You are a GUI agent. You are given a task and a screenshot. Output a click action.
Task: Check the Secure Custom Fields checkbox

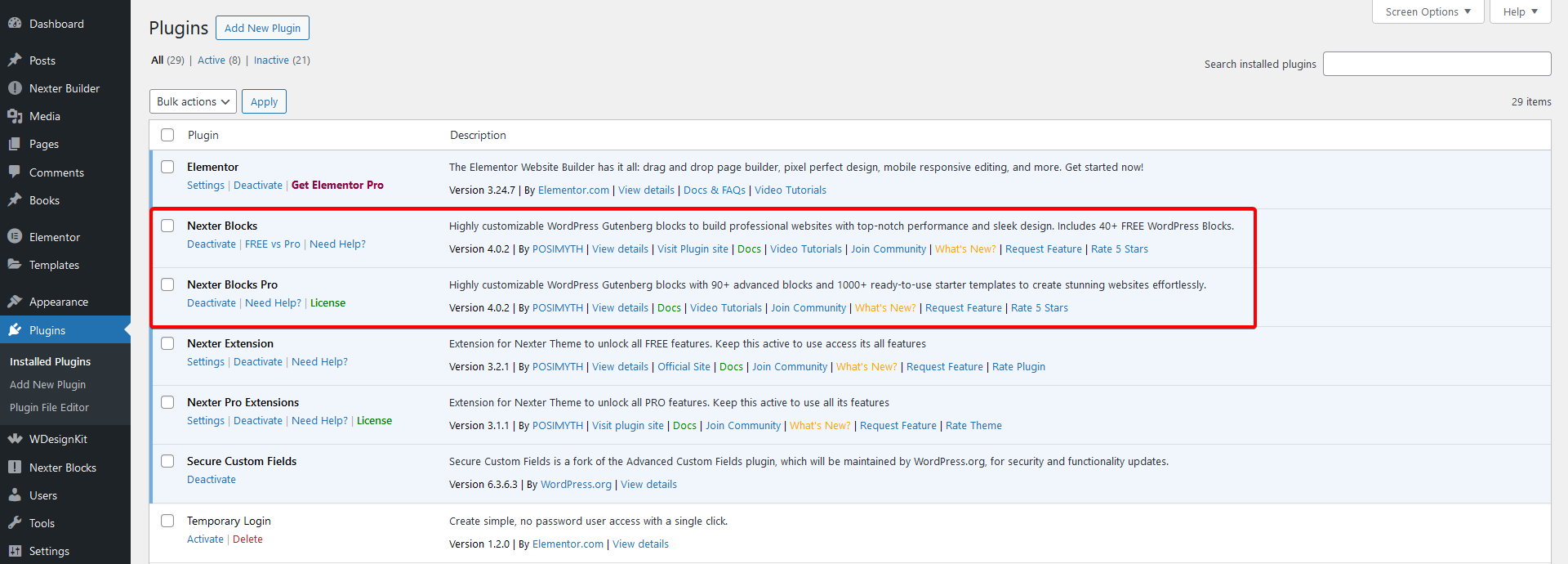click(x=167, y=461)
